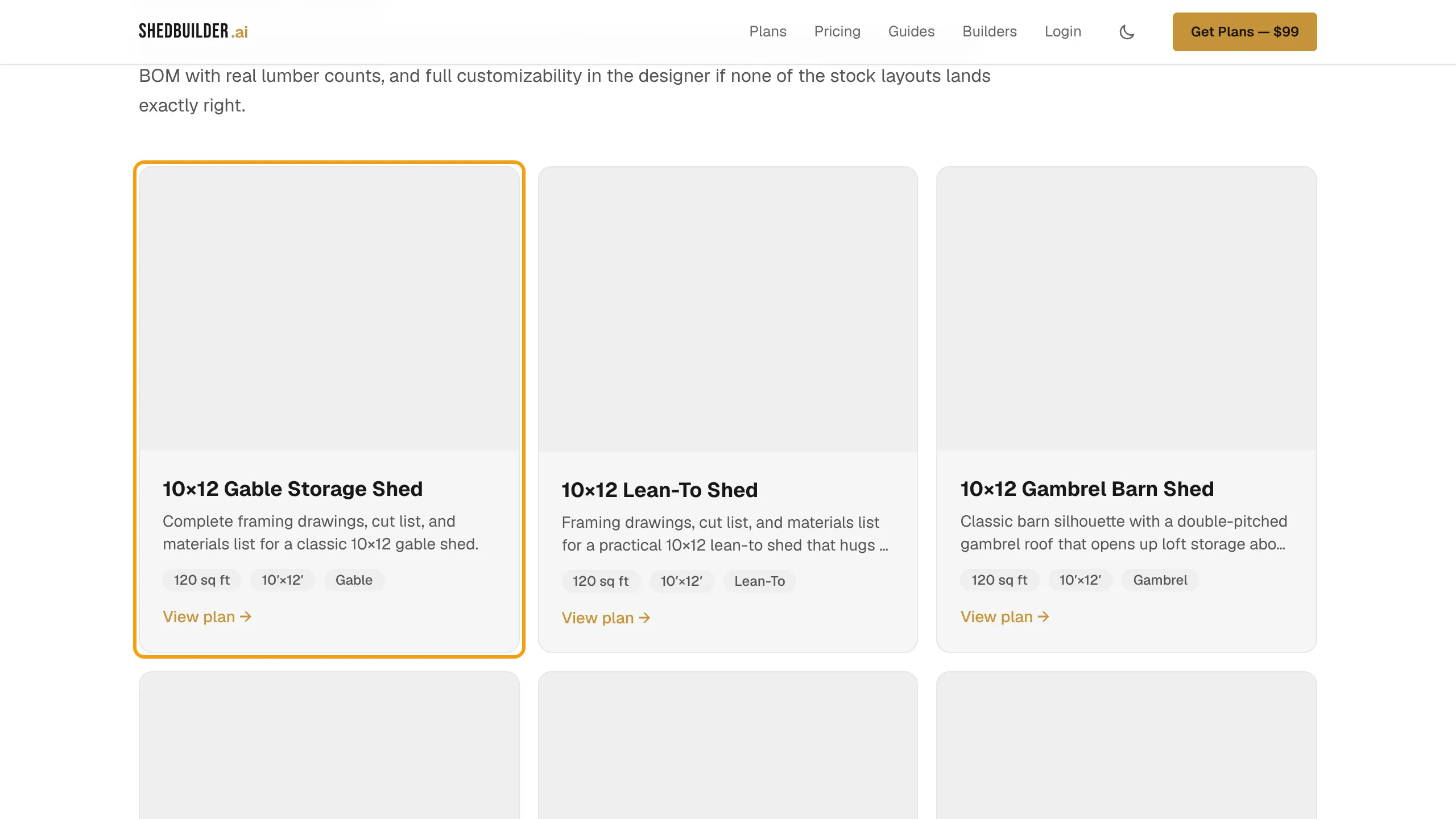View plan for Gambrel Barn Shed
Screen dimensions: 1456x819
(x=1004, y=617)
